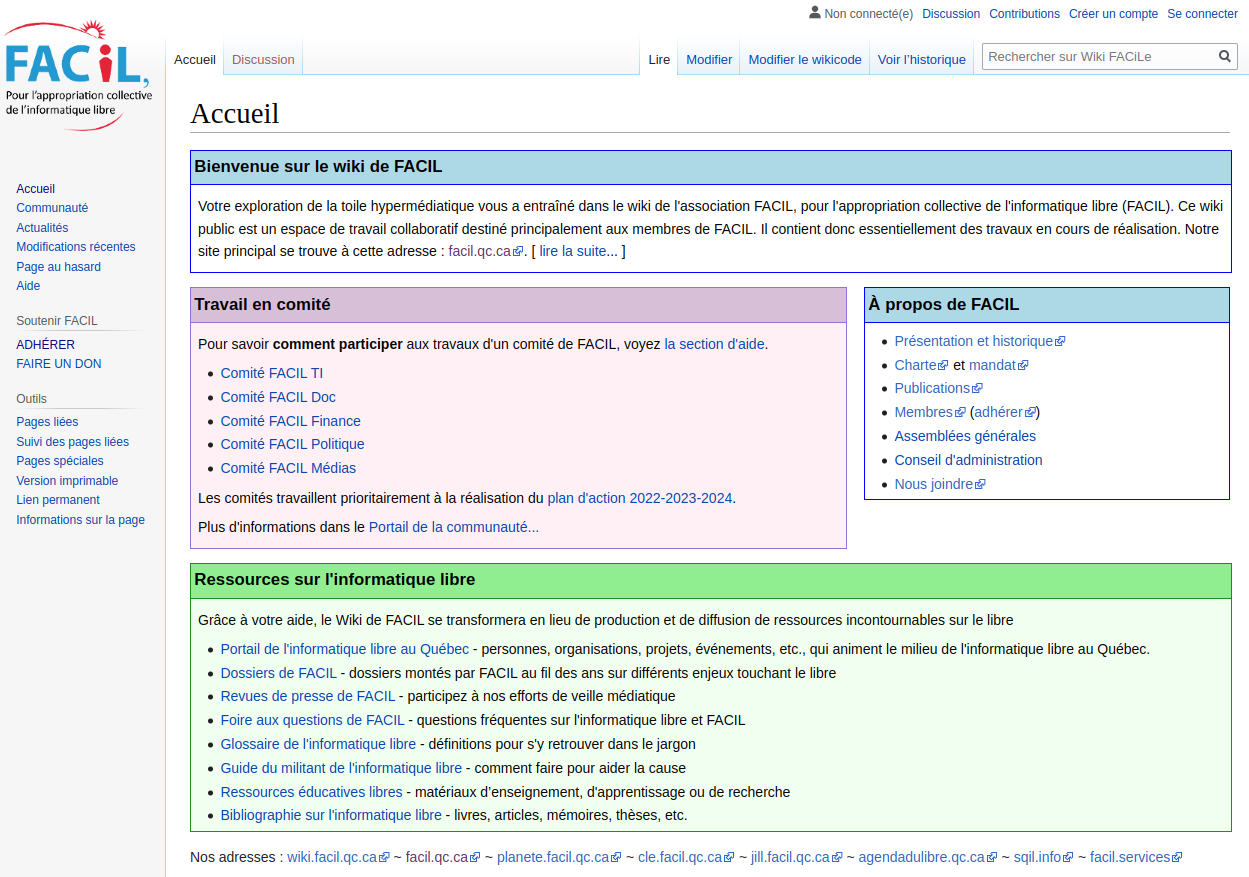Click planete.facil.qc.ca link
1249x877 pixels.
tap(559, 857)
